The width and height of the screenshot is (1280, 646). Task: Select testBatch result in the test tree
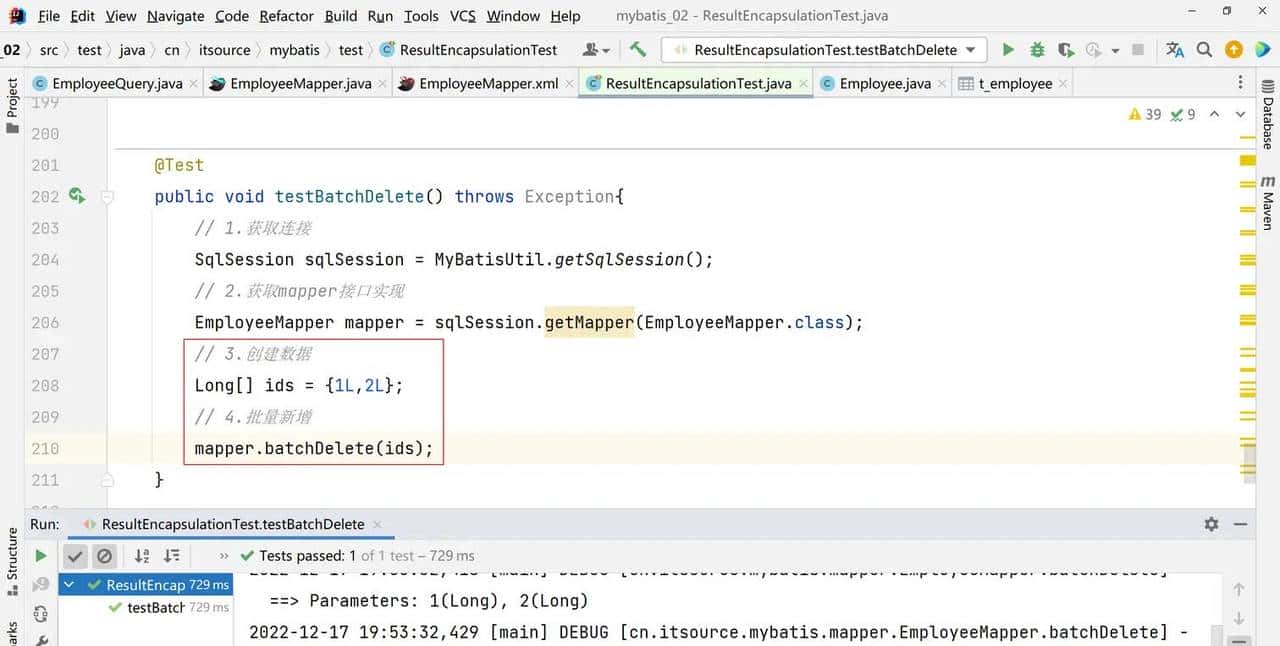155,607
